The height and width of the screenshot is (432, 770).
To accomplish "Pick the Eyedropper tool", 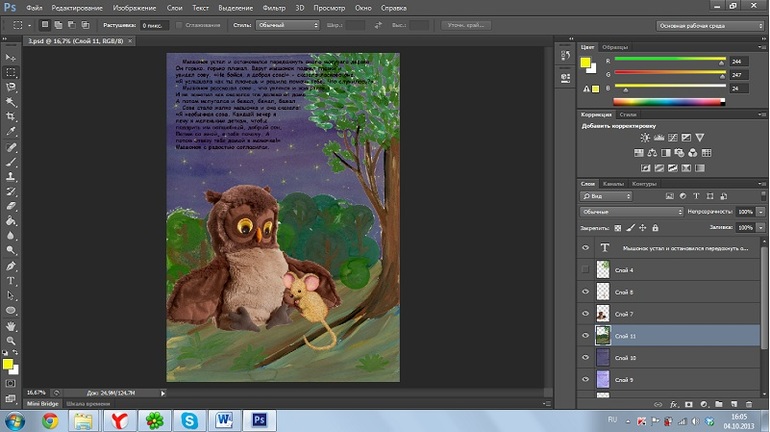I will (x=10, y=131).
